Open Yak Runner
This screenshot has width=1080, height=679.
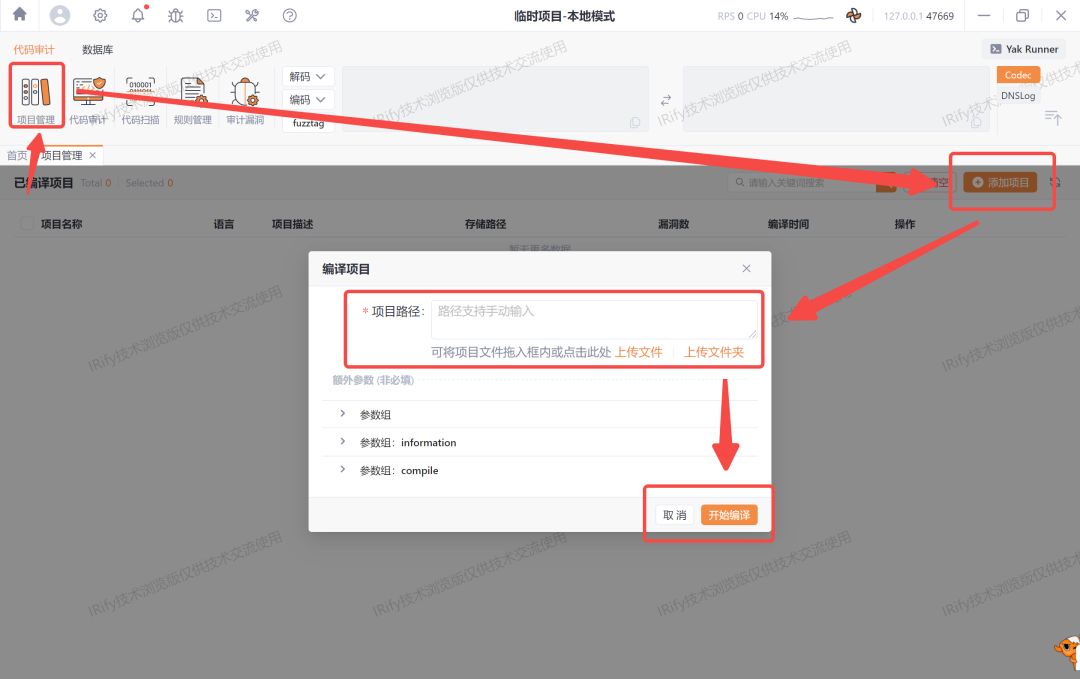(x=1024, y=49)
